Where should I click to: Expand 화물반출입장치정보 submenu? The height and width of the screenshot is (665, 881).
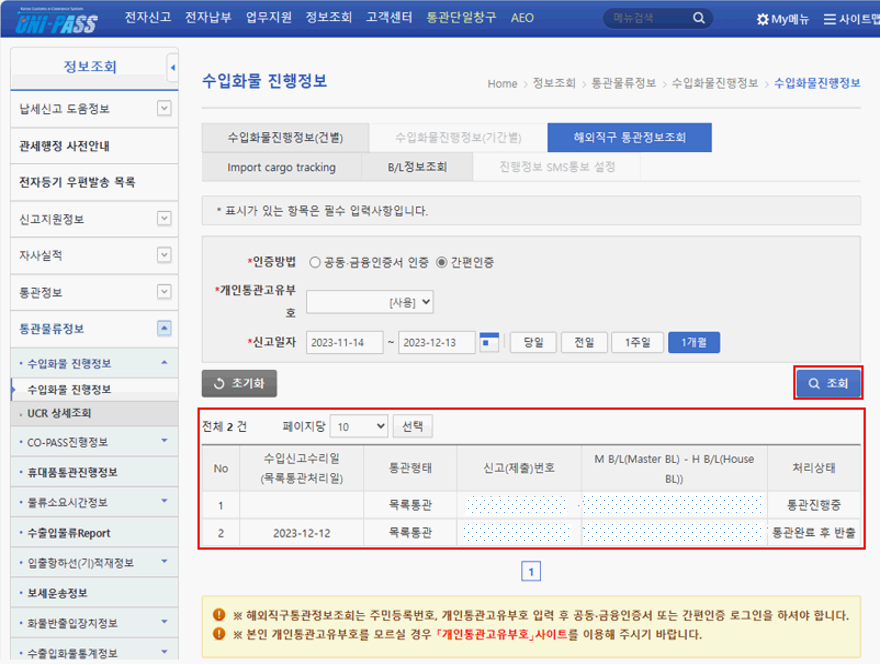click(164, 622)
